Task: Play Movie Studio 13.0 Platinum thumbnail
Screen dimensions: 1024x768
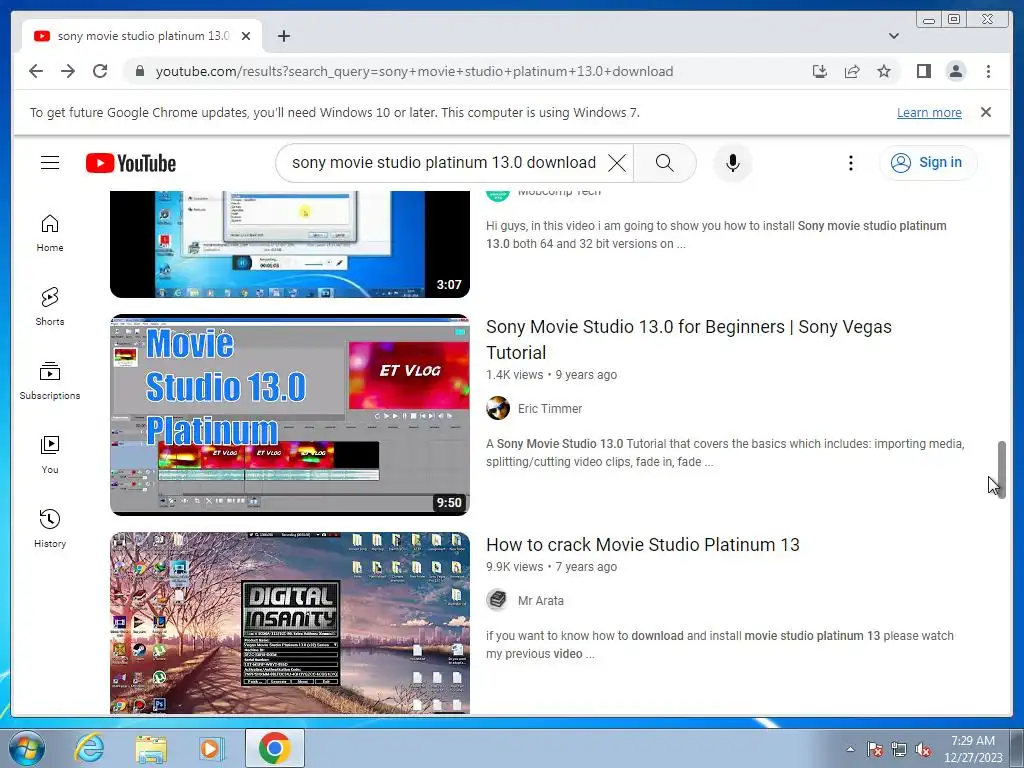Action: click(290, 415)
